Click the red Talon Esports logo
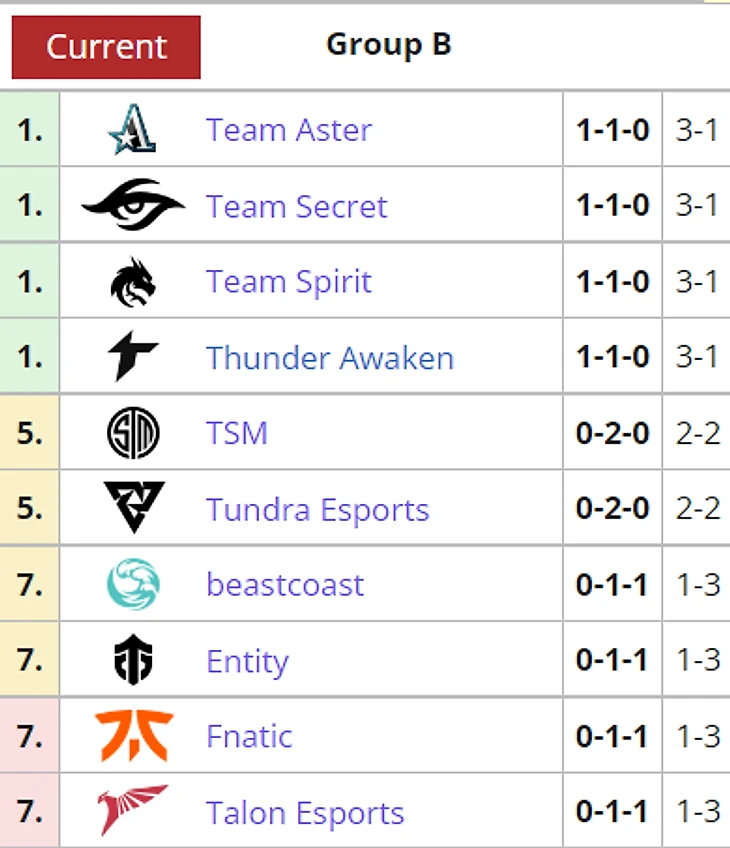This screenshot has height=848, width=730. click(132, 811)
